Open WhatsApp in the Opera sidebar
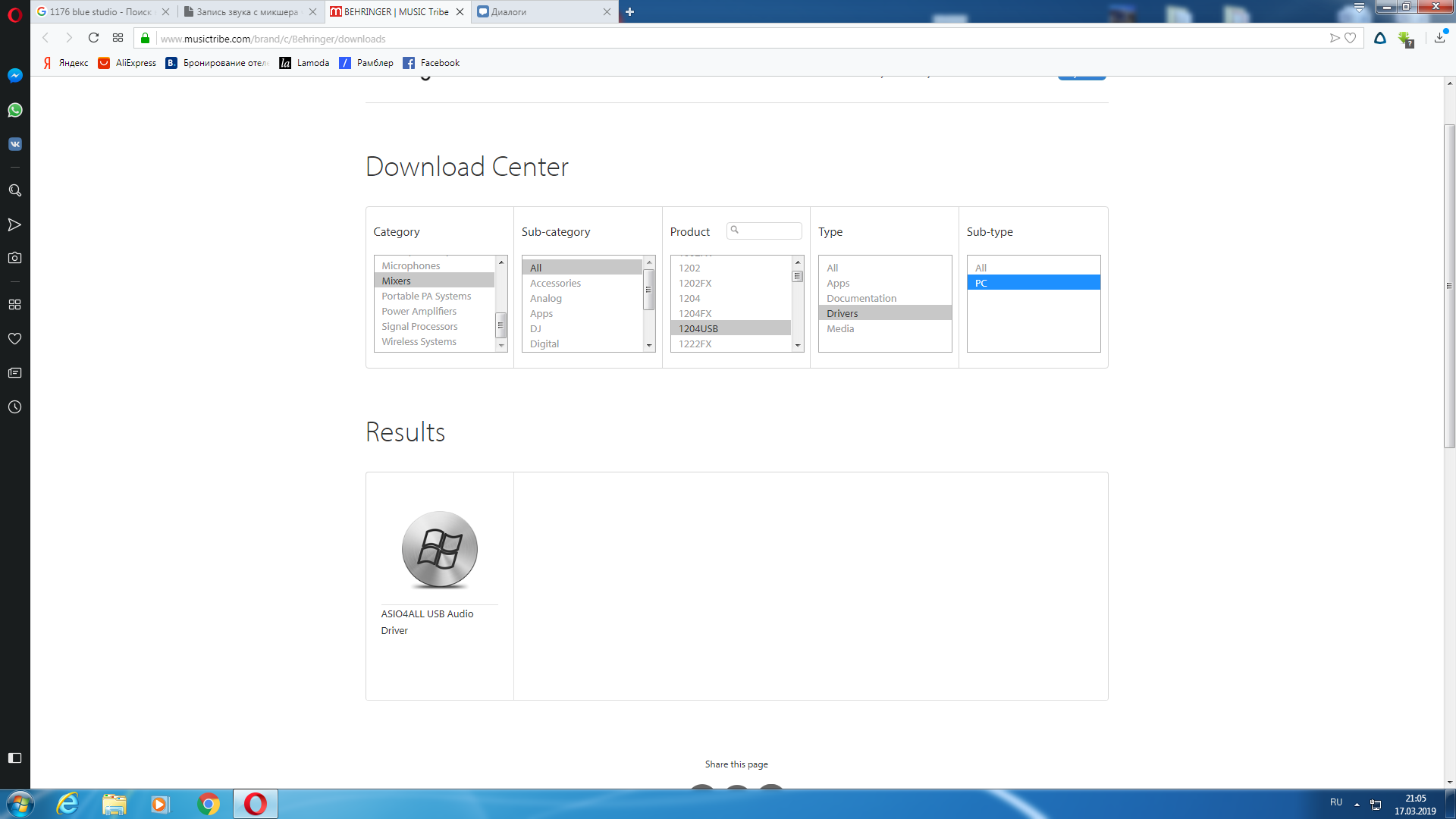Viewport: 1456px width, 819px height. pos(14,111)
